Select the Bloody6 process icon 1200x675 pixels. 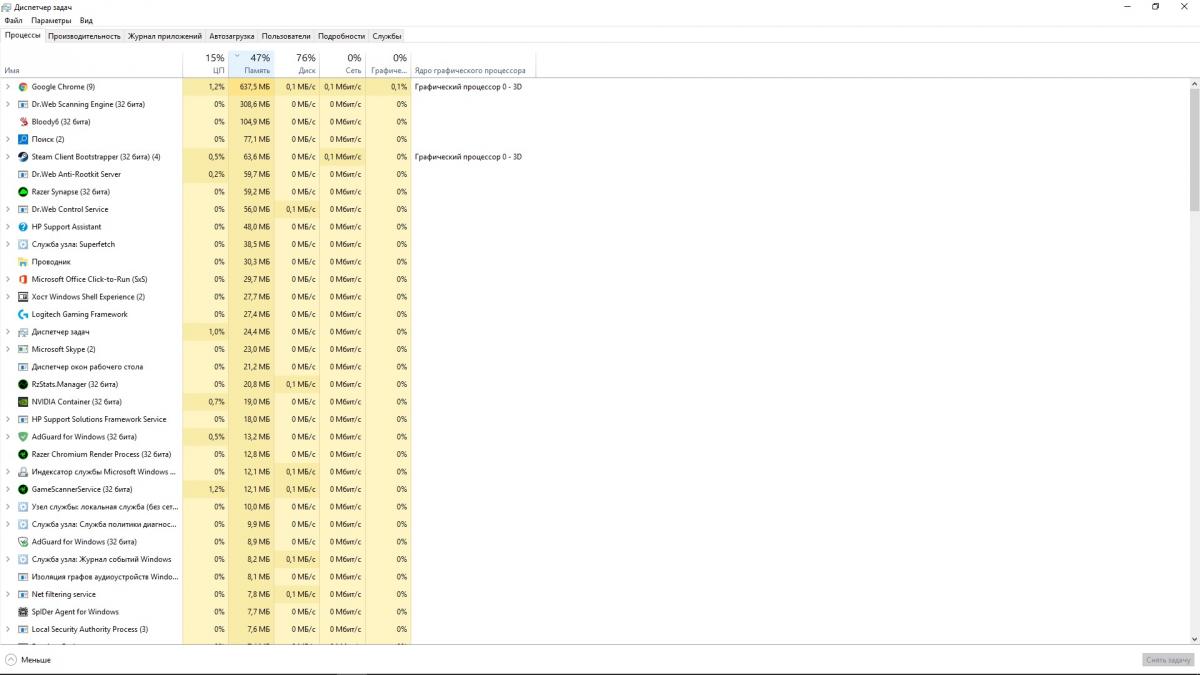click(x=23, y=122)
